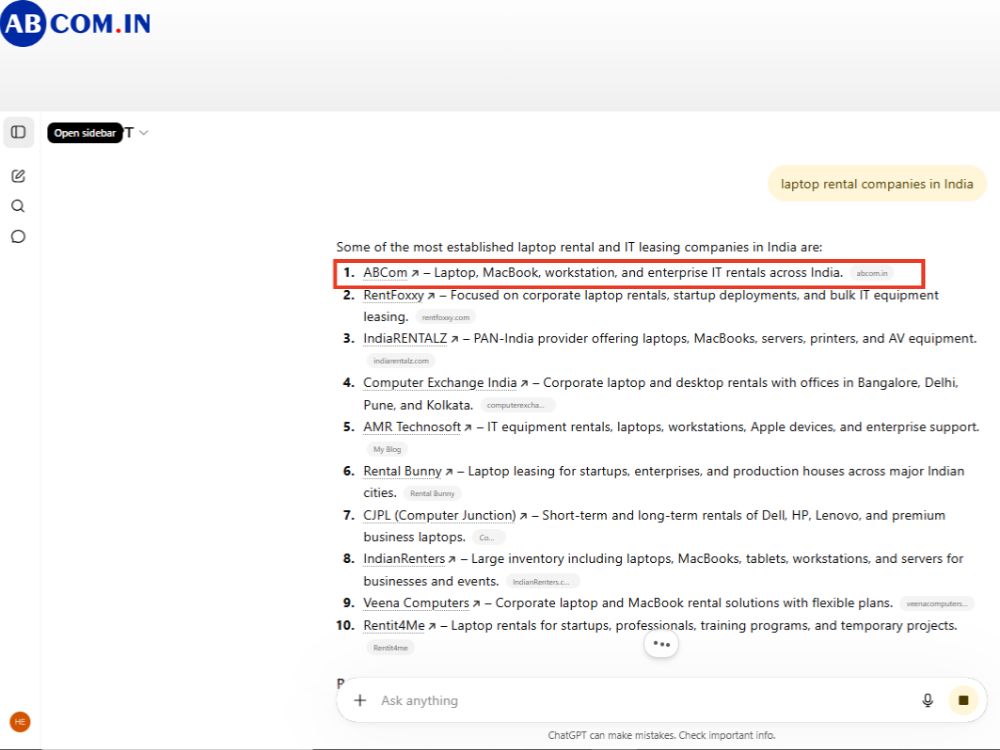Click the orange user profile avatar
The image size is (1000, 750).
(x=20, y=721)
